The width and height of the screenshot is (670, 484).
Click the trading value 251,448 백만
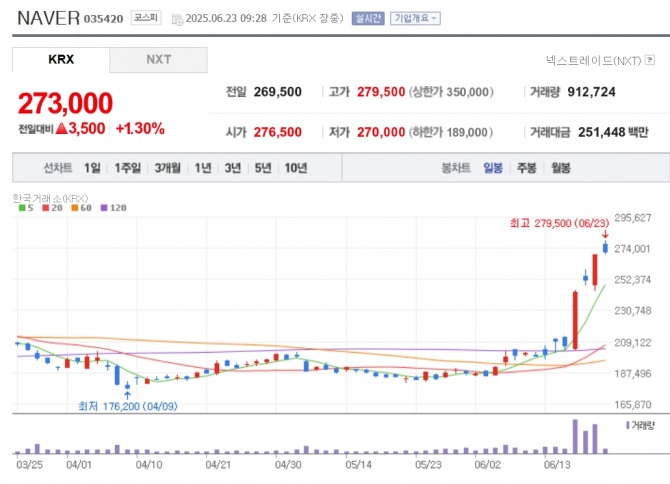(613, 132)
